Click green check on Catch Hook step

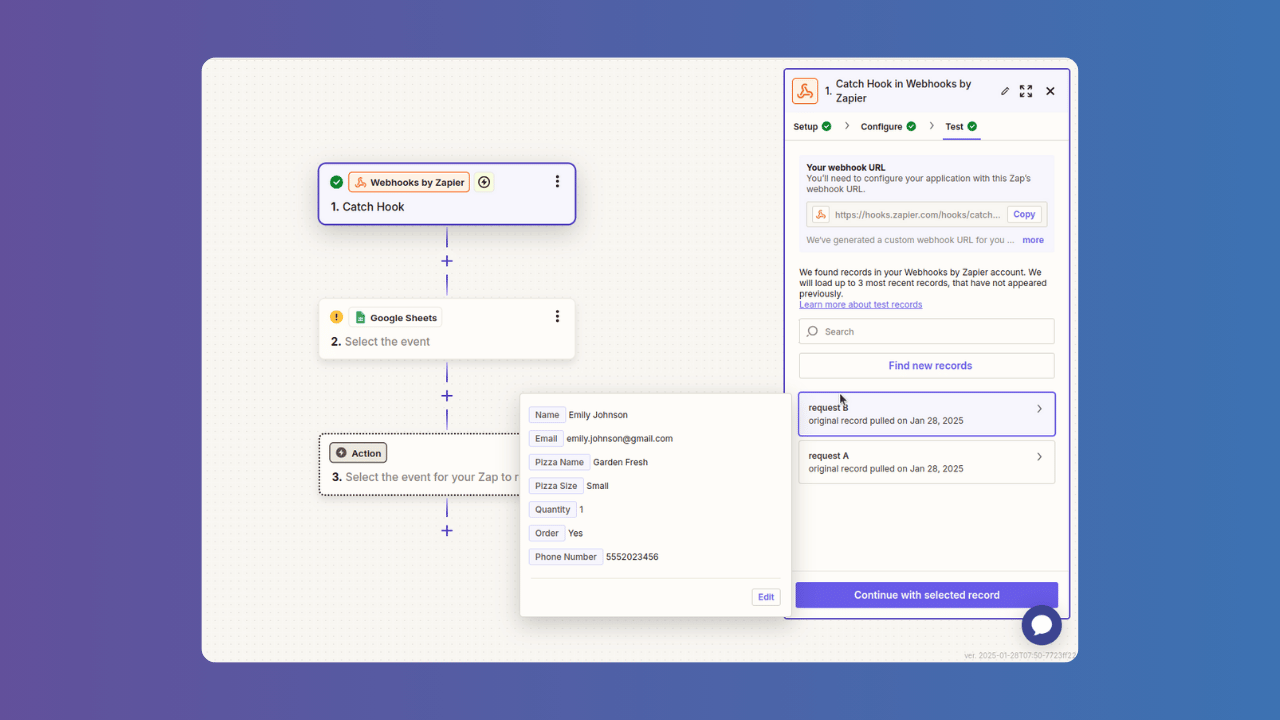tap(337, 182)
